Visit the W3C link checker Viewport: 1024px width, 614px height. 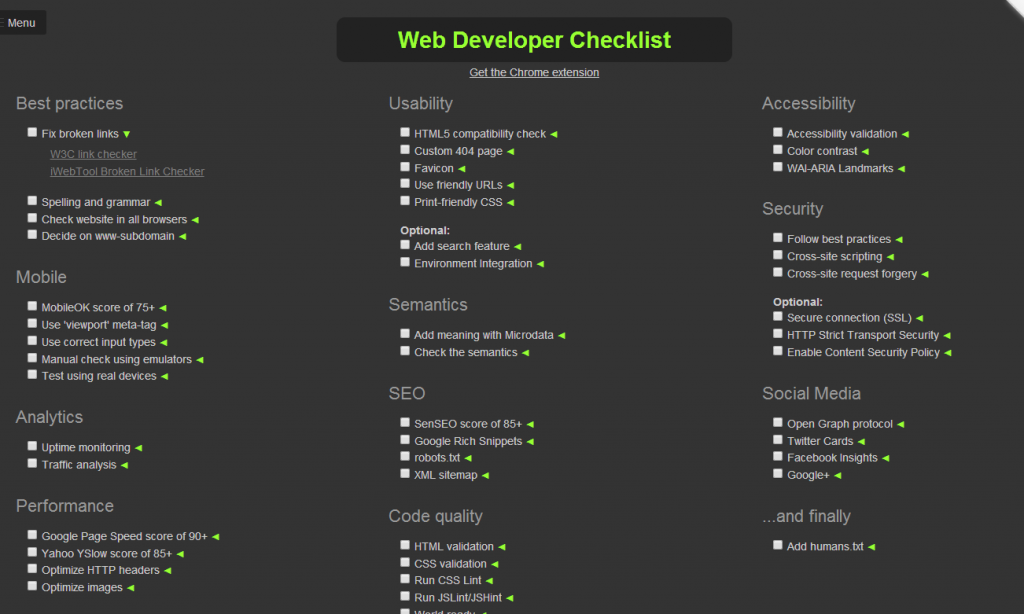93,154
